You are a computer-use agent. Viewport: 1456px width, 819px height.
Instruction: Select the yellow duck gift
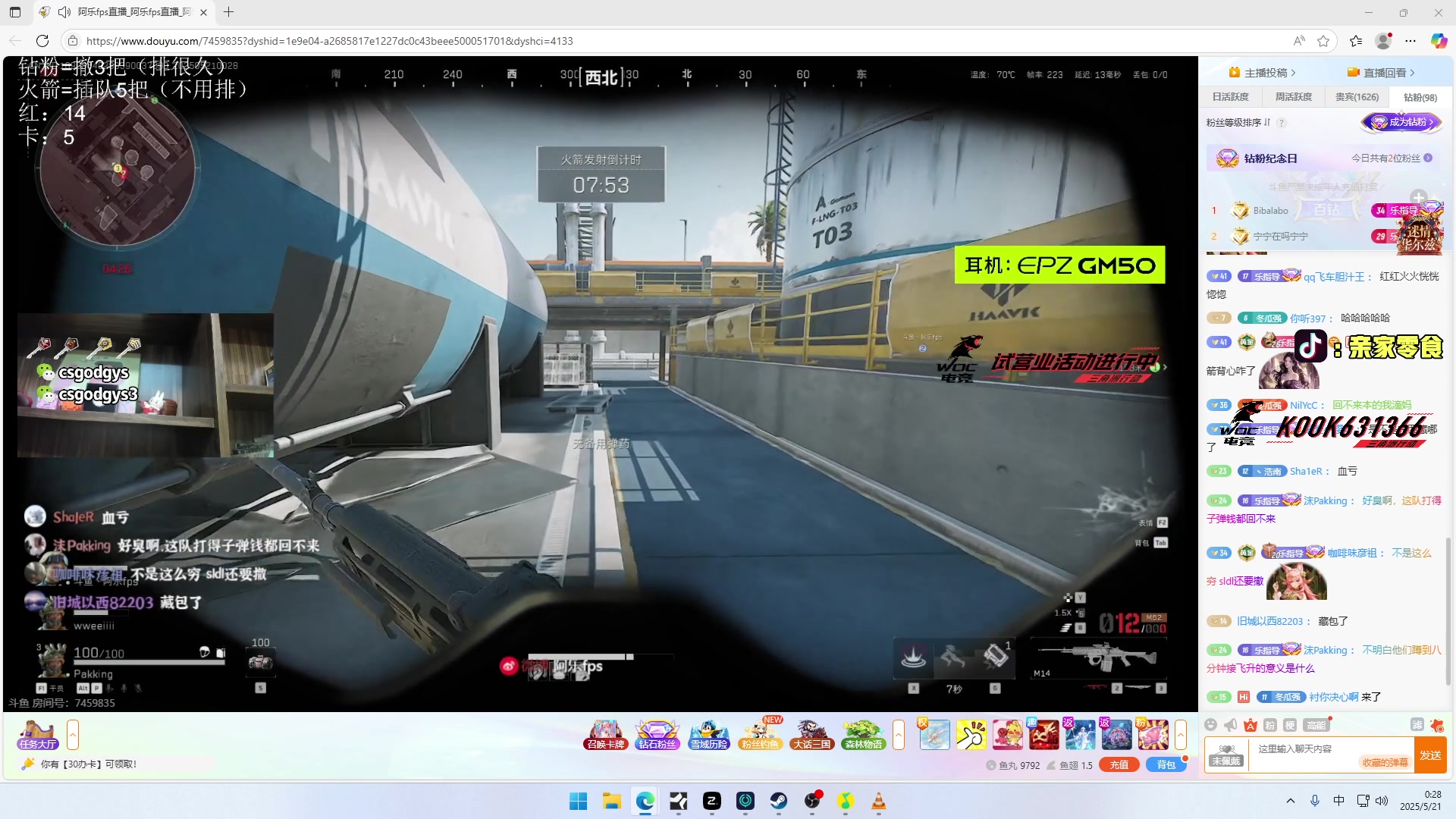pyautogui.click(x=1008, y=735)
